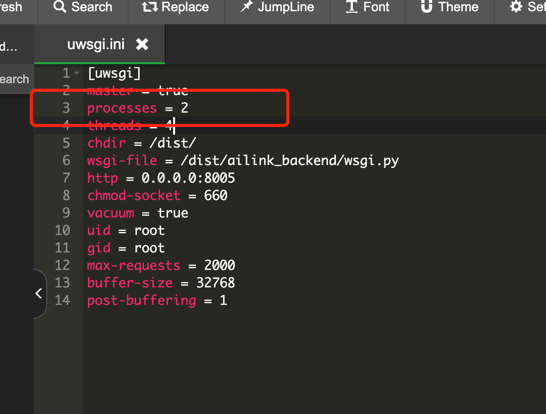Click the Search magnifier icon in toolbar
The width and height of the screenshot is (546, 414).
click(60, 7)
